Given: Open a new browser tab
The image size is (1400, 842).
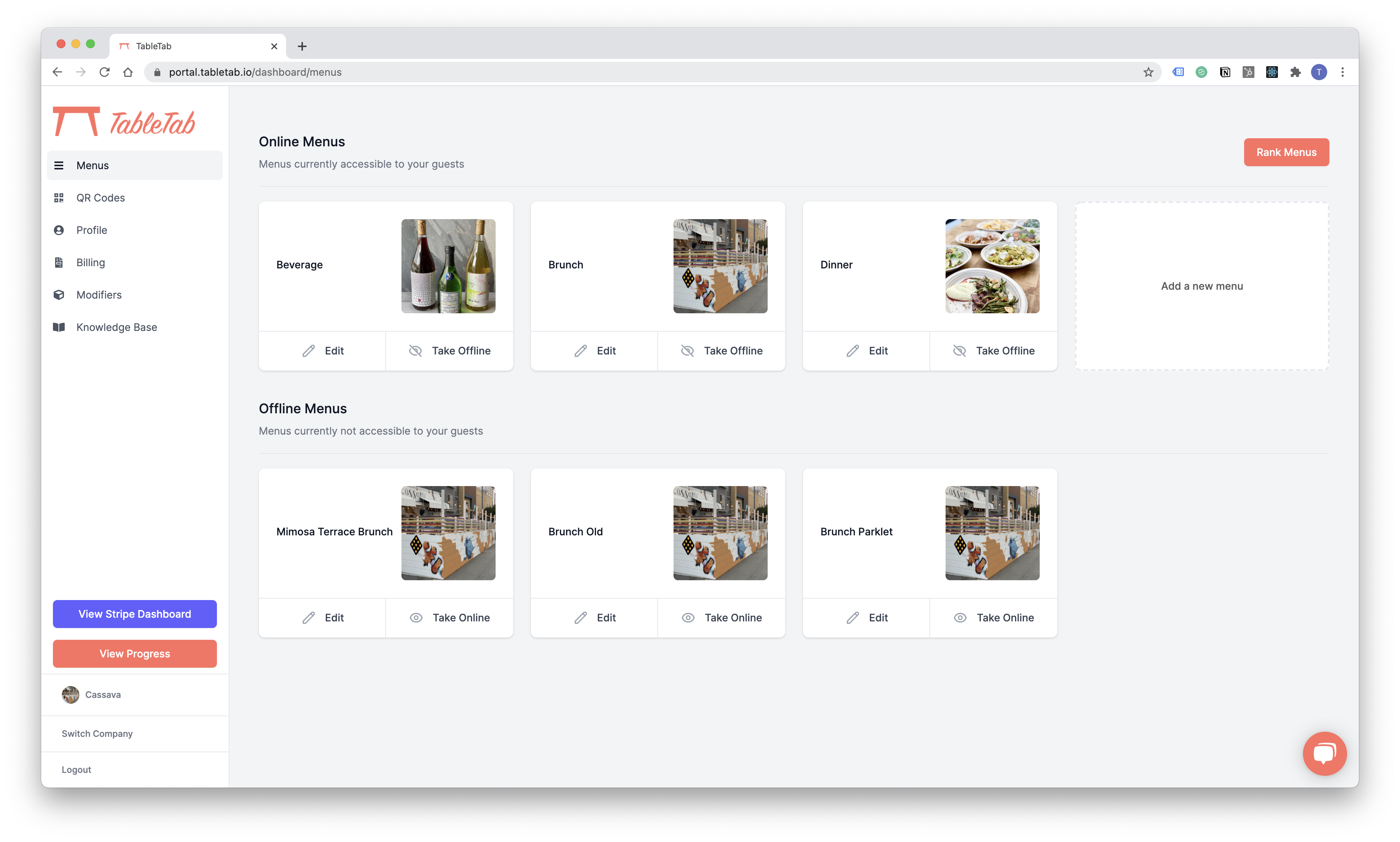Looking at the screenshot, I should click(302, 46).
